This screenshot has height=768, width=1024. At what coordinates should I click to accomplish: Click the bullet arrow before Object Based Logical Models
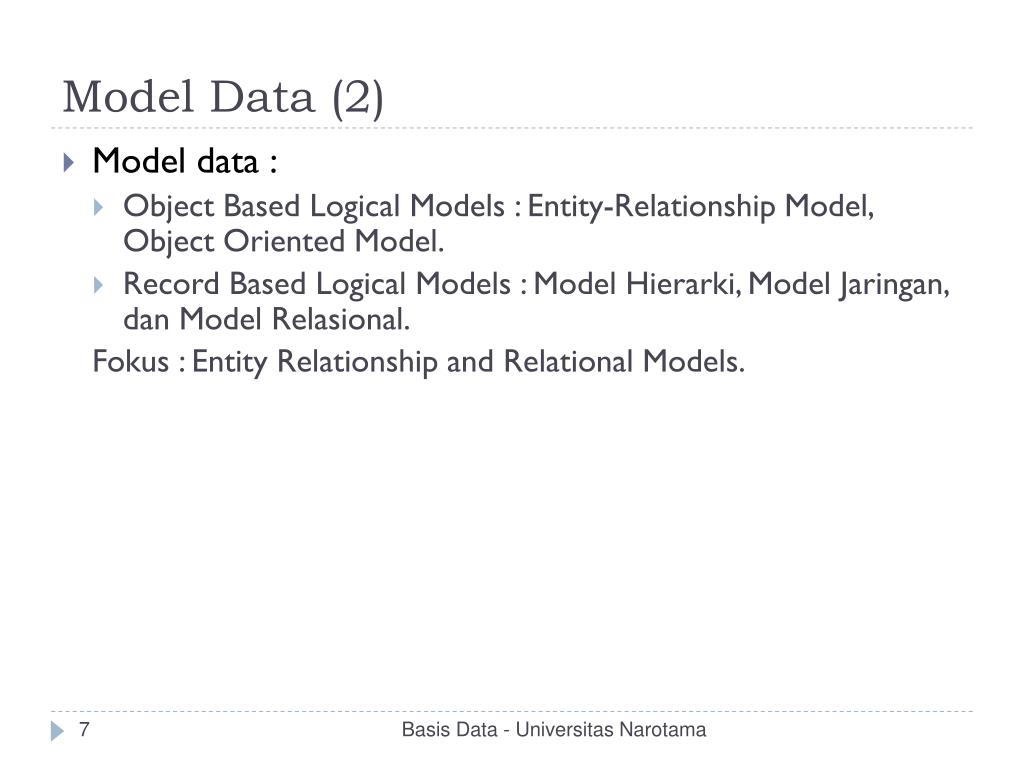(99, 208)
